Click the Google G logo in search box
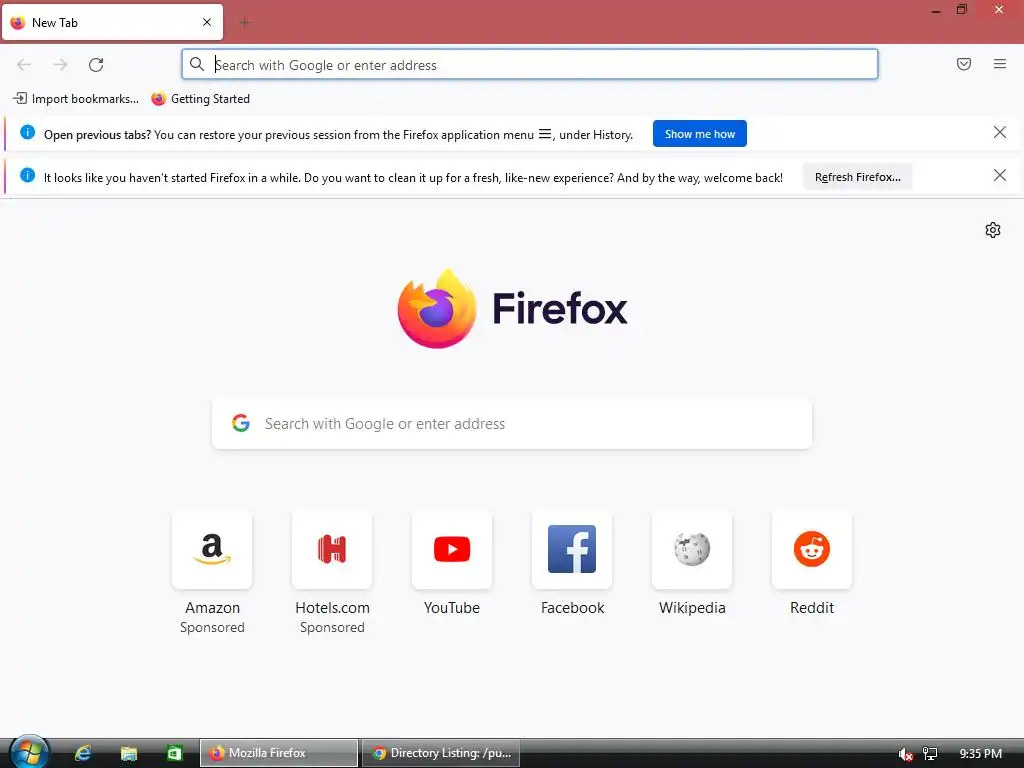Viewport: 1024px width, 768px height. coord(241,423)
